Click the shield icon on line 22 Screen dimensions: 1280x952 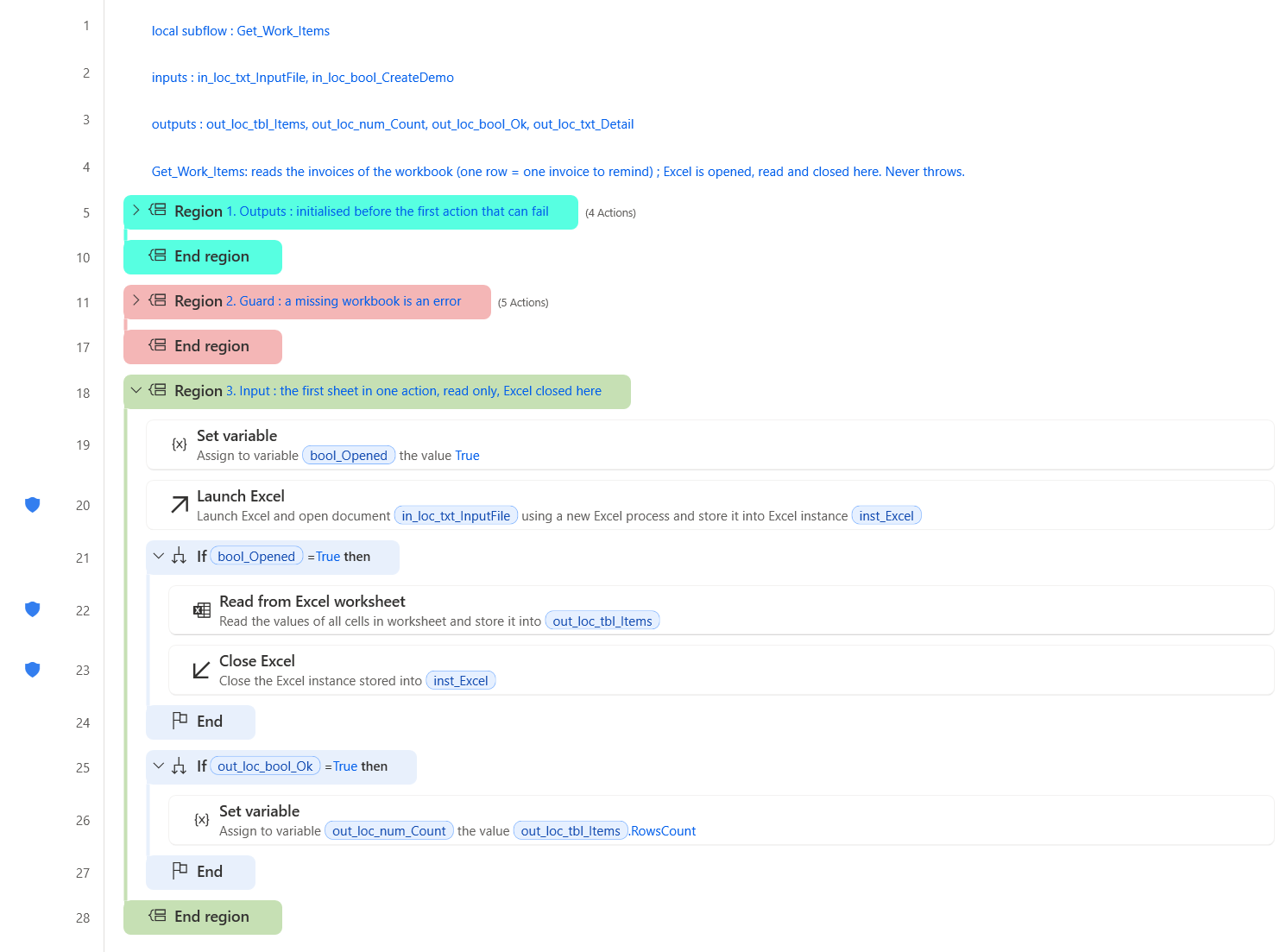pyautogui.click(x=33, y=609)
